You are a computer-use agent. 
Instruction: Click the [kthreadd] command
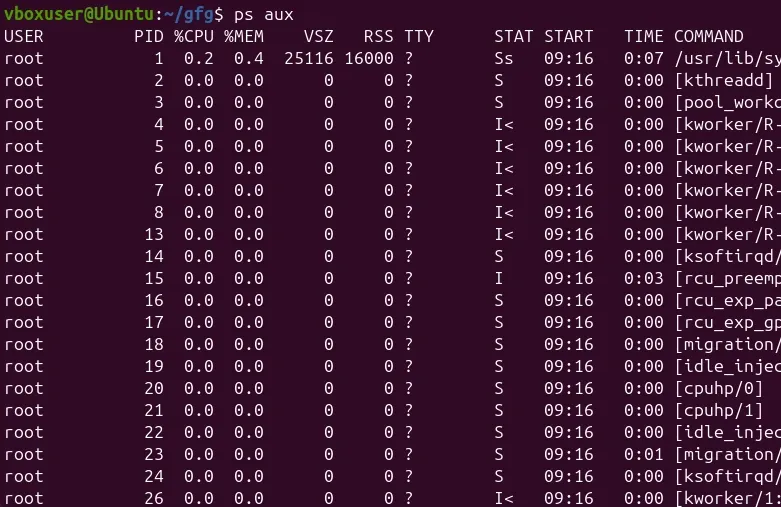click(724, 80)
